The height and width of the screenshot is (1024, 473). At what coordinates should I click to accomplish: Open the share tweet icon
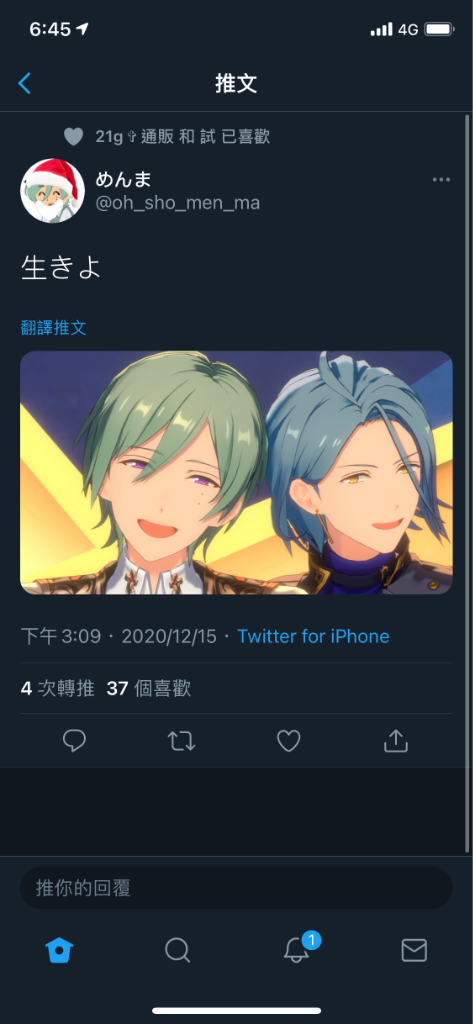[395, 741]
